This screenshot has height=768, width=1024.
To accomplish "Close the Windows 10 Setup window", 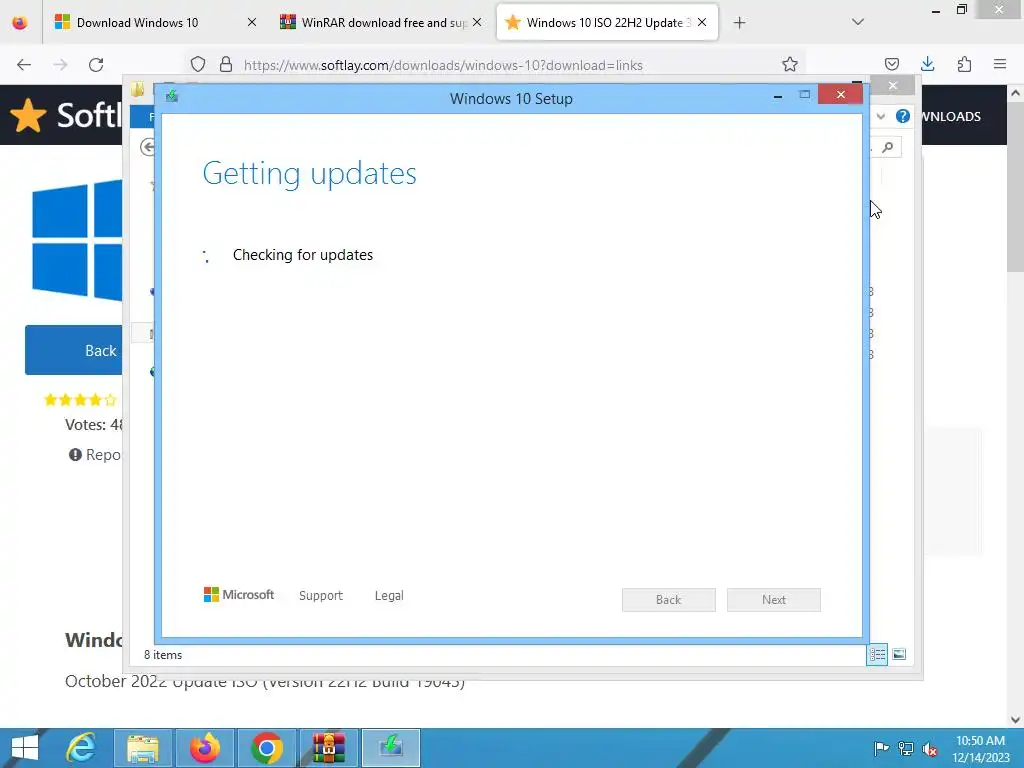I will pyautogui.click(x=840, y=95).
